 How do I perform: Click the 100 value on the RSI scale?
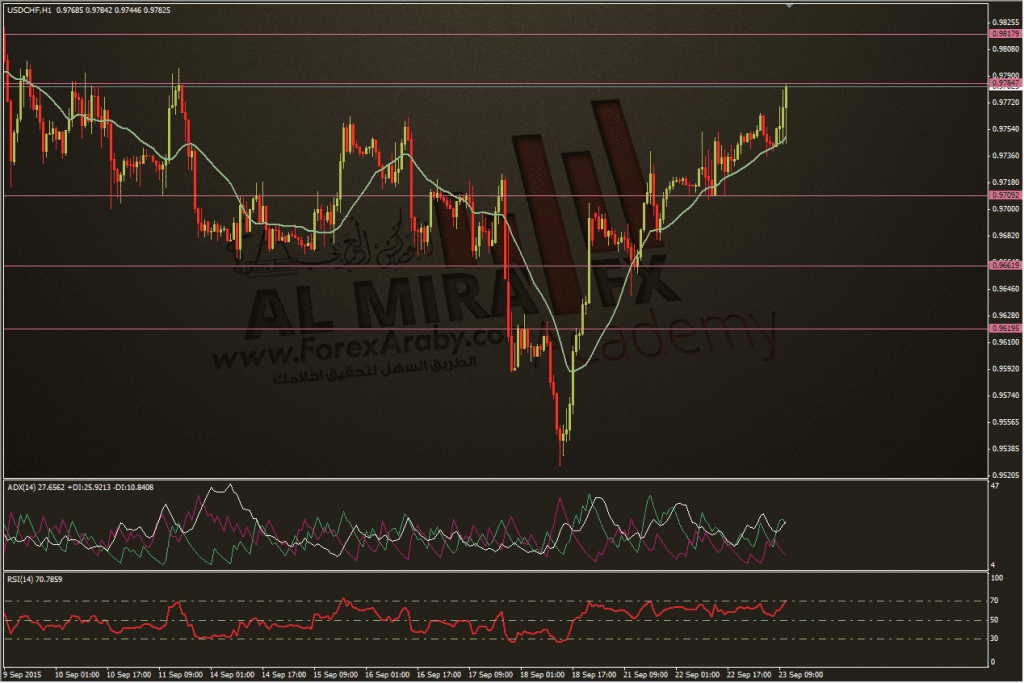tap(997, 579)
